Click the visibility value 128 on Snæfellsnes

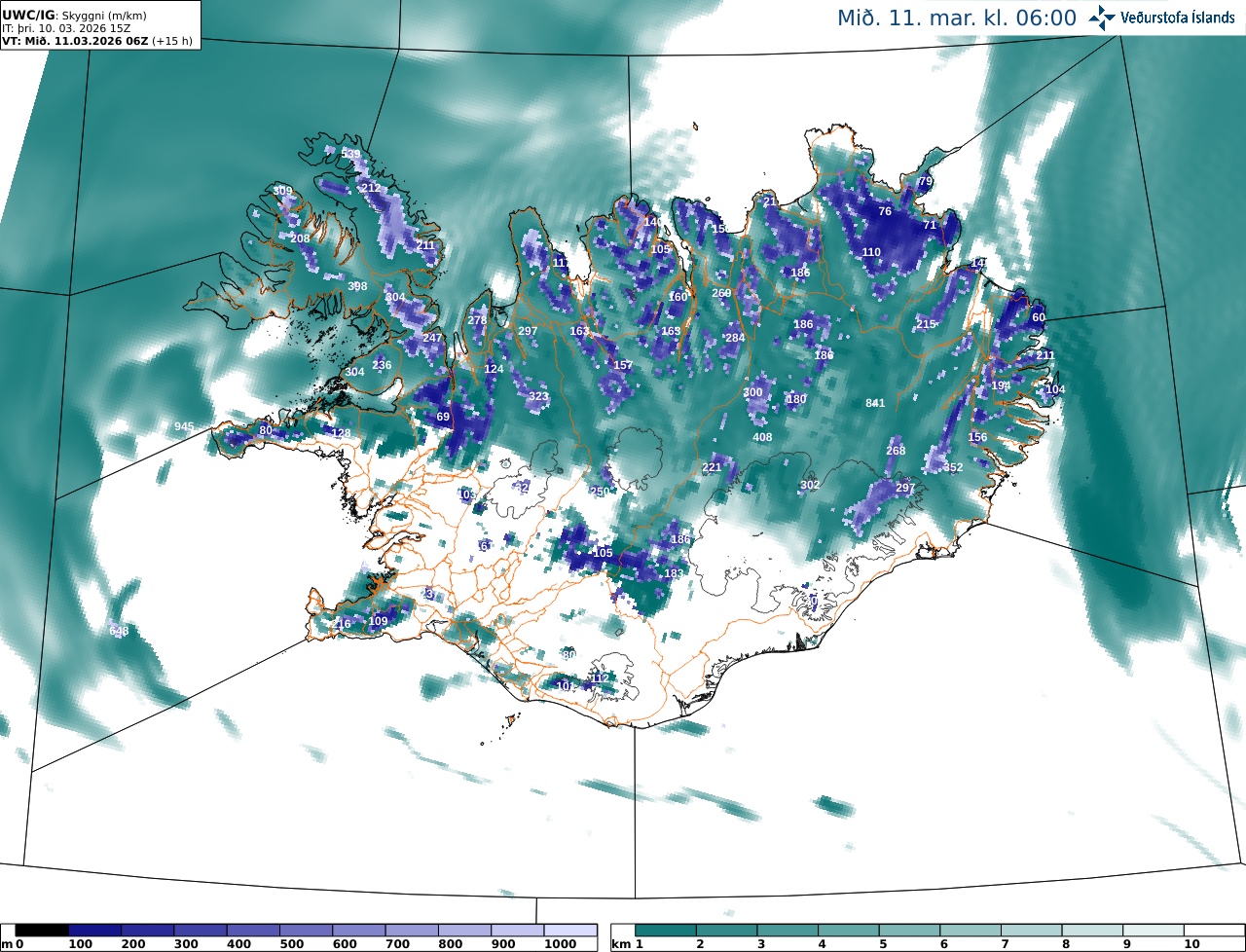[x=341, y=433]
